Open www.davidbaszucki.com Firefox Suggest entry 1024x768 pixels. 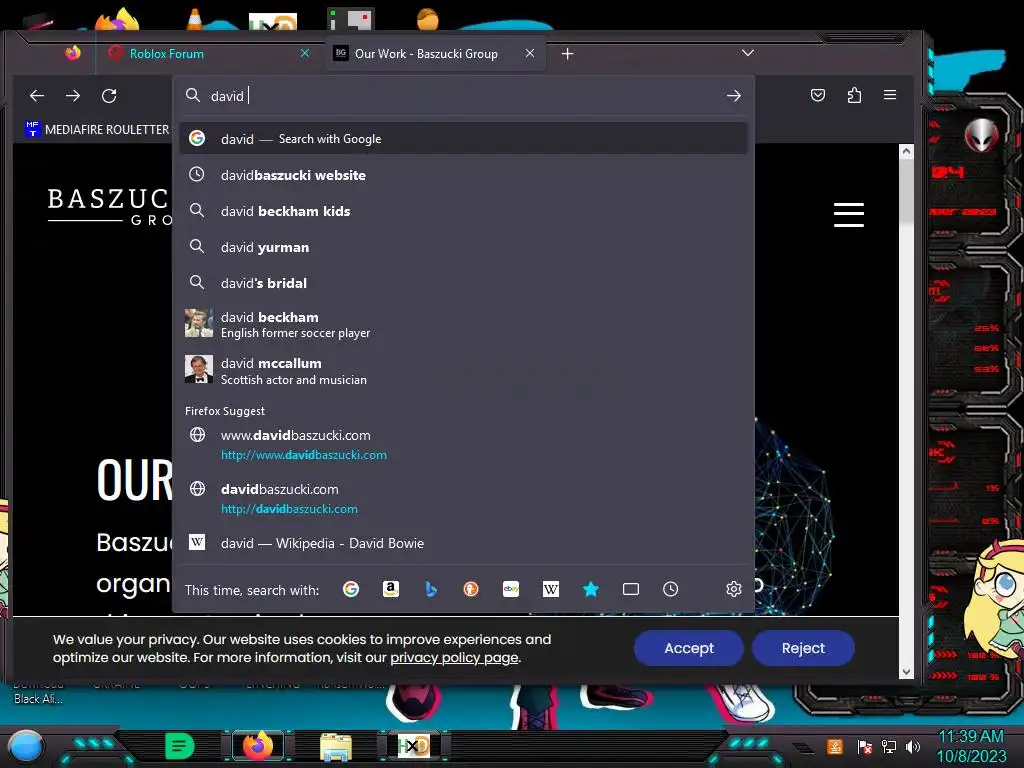pyautogui.click(x=464, y=444)
